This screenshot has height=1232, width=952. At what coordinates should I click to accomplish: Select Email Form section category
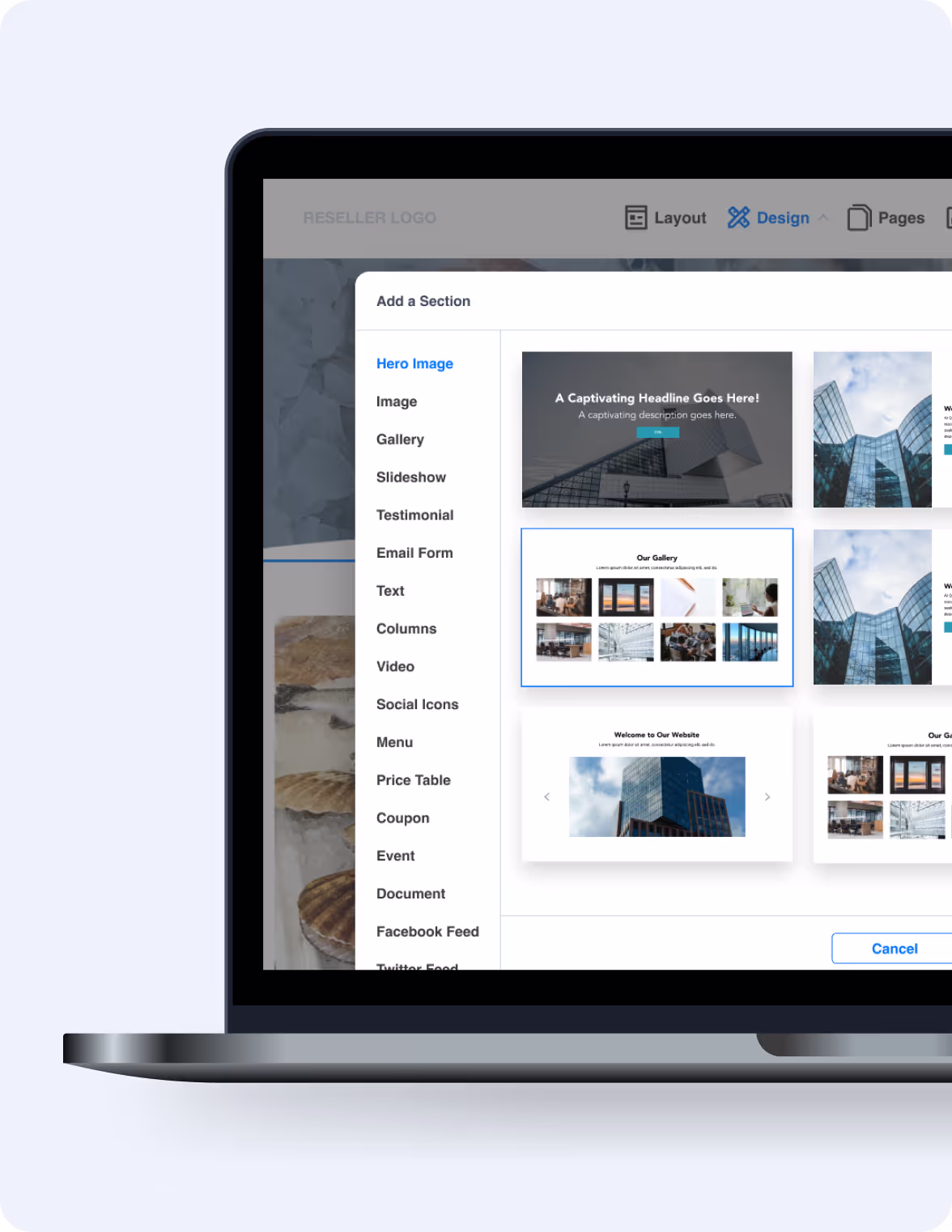[x=414, y=553]
